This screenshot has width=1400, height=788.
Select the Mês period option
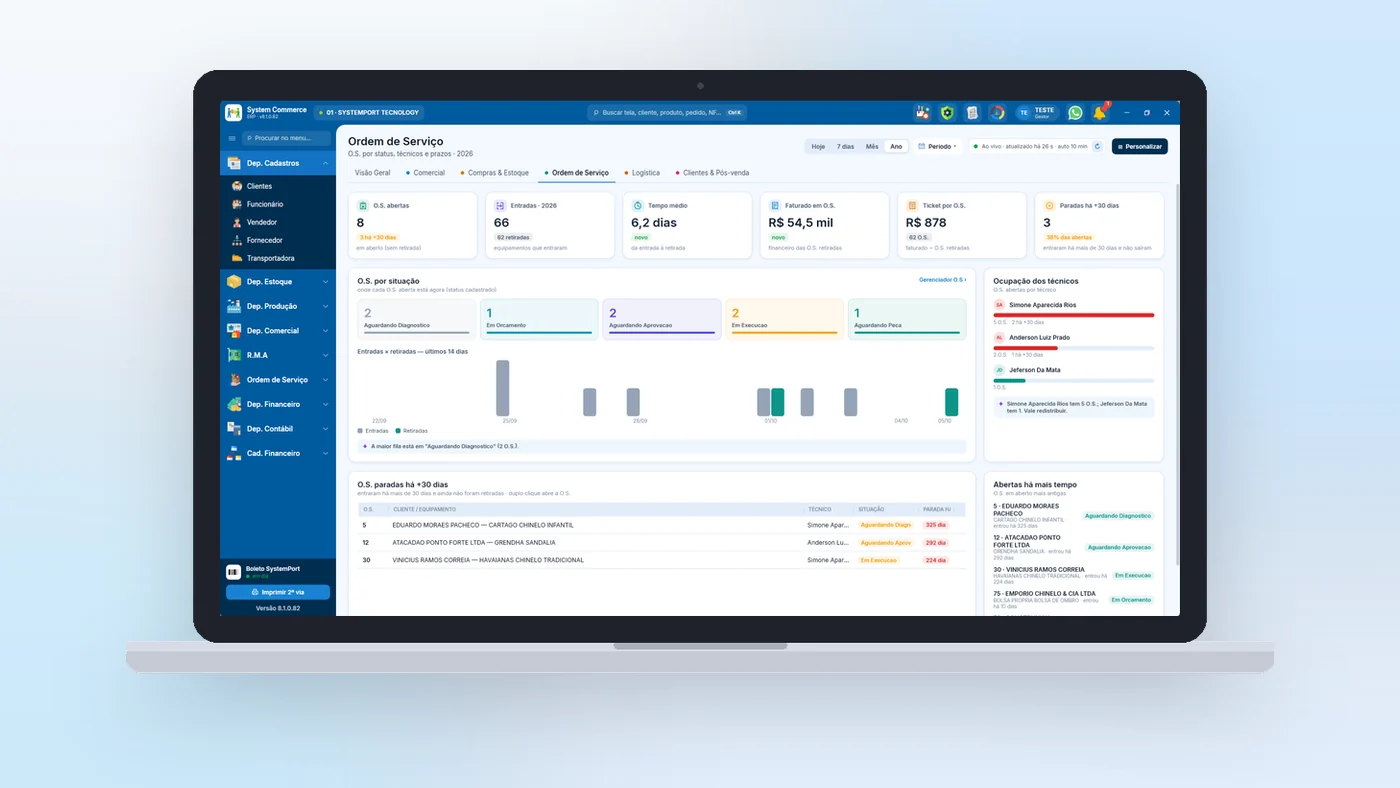(872, 147)
